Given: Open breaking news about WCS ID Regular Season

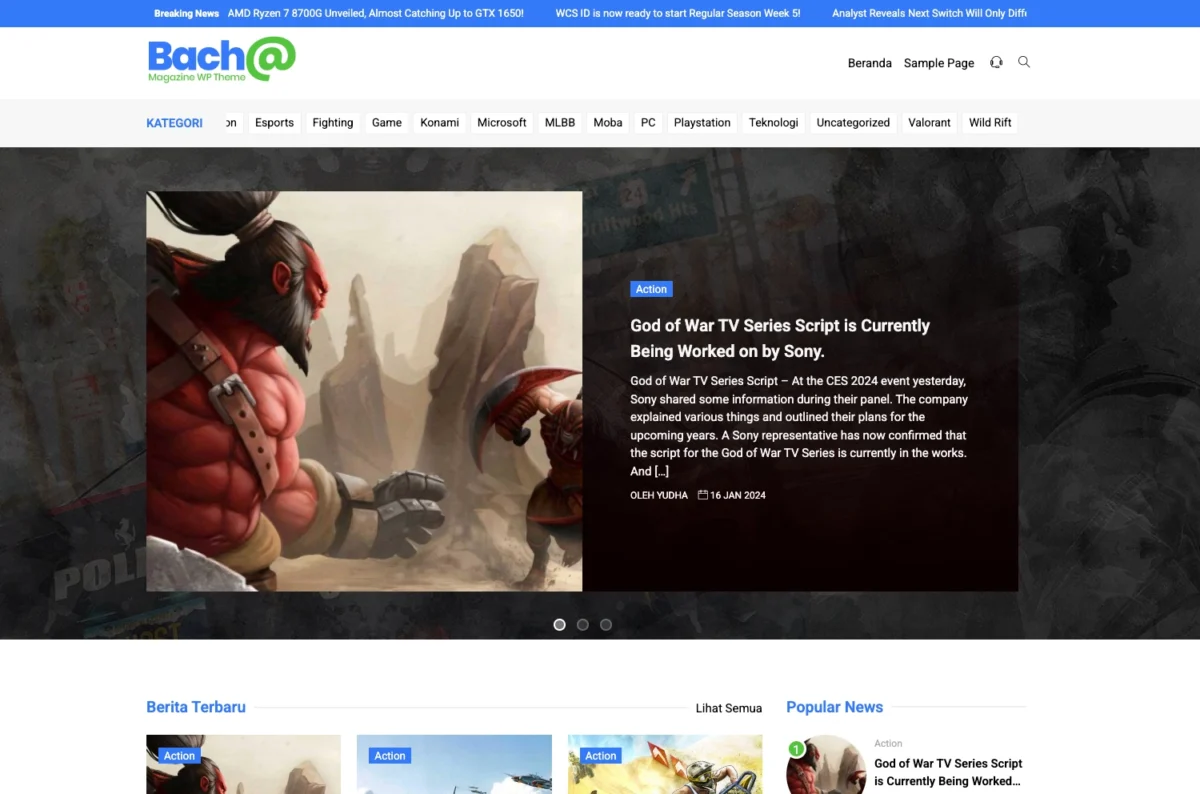Looking at the screenshot, I should (x=678, y=14).
